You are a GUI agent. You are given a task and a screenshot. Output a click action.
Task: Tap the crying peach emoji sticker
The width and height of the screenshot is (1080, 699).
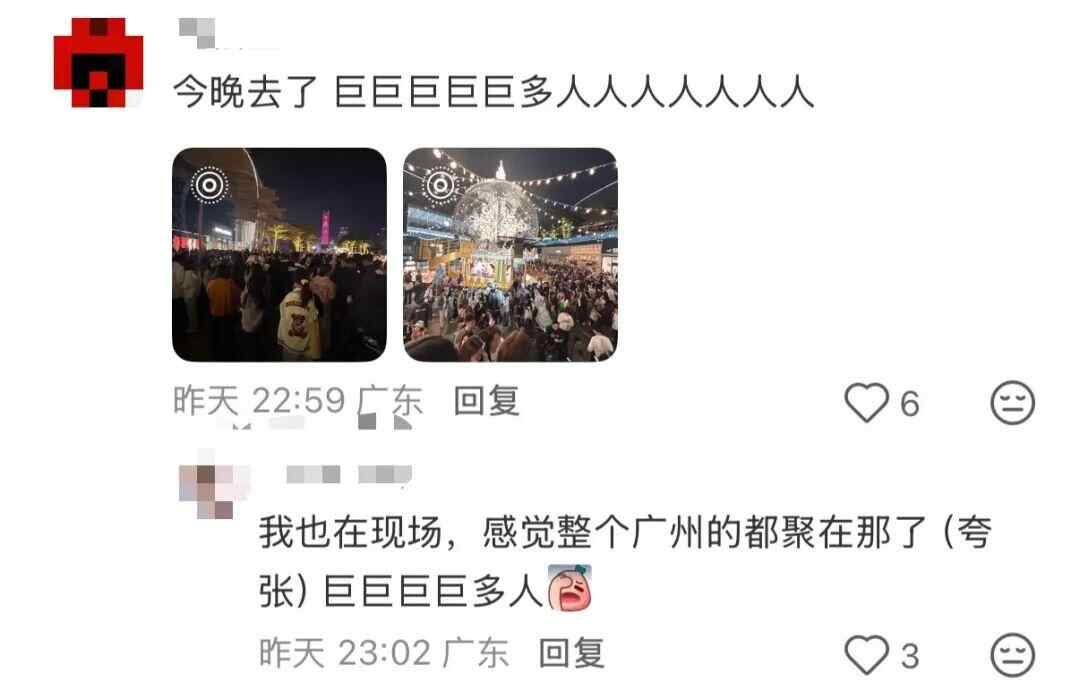coord(570,587)
